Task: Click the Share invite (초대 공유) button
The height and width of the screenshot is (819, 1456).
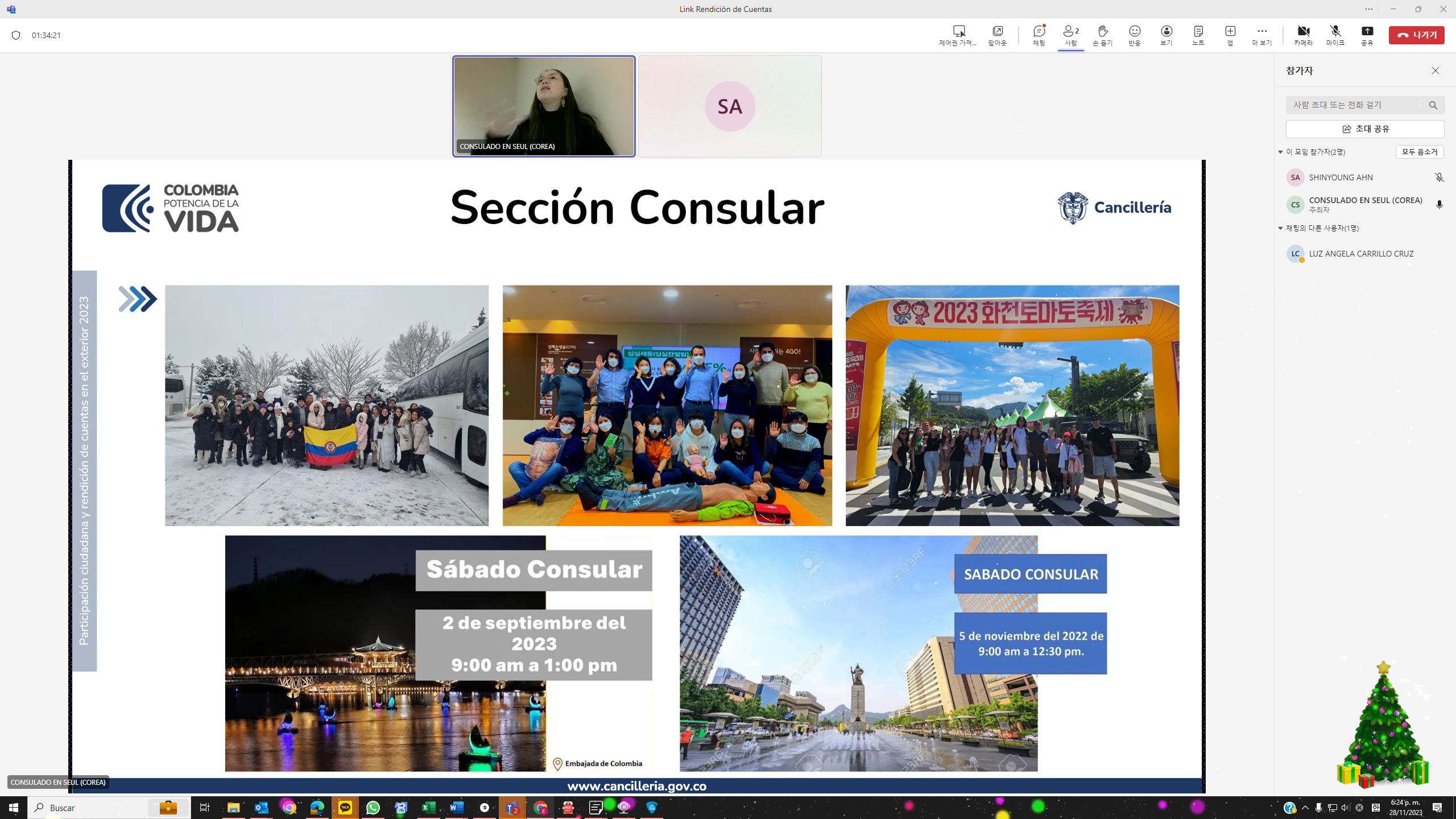Action: click(1365, 129)
